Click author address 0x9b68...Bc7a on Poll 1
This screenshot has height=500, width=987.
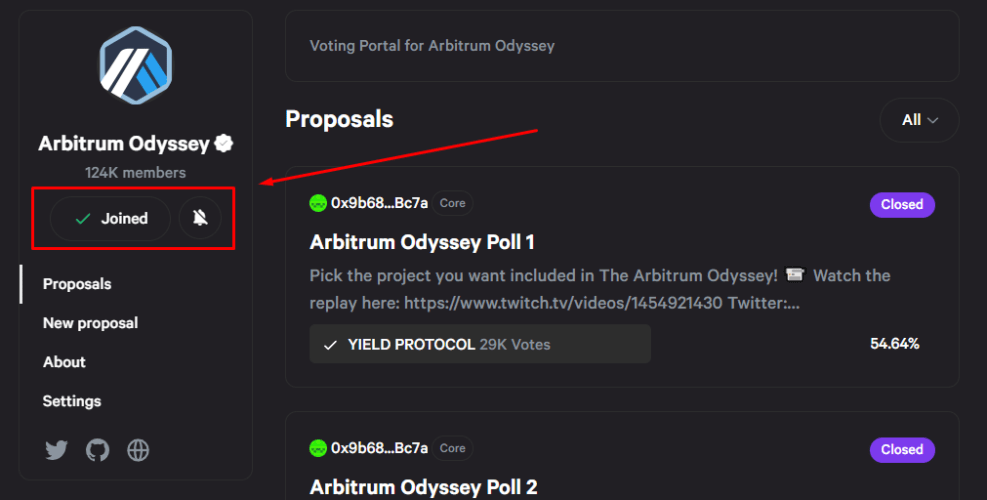[x=380, y=203]
